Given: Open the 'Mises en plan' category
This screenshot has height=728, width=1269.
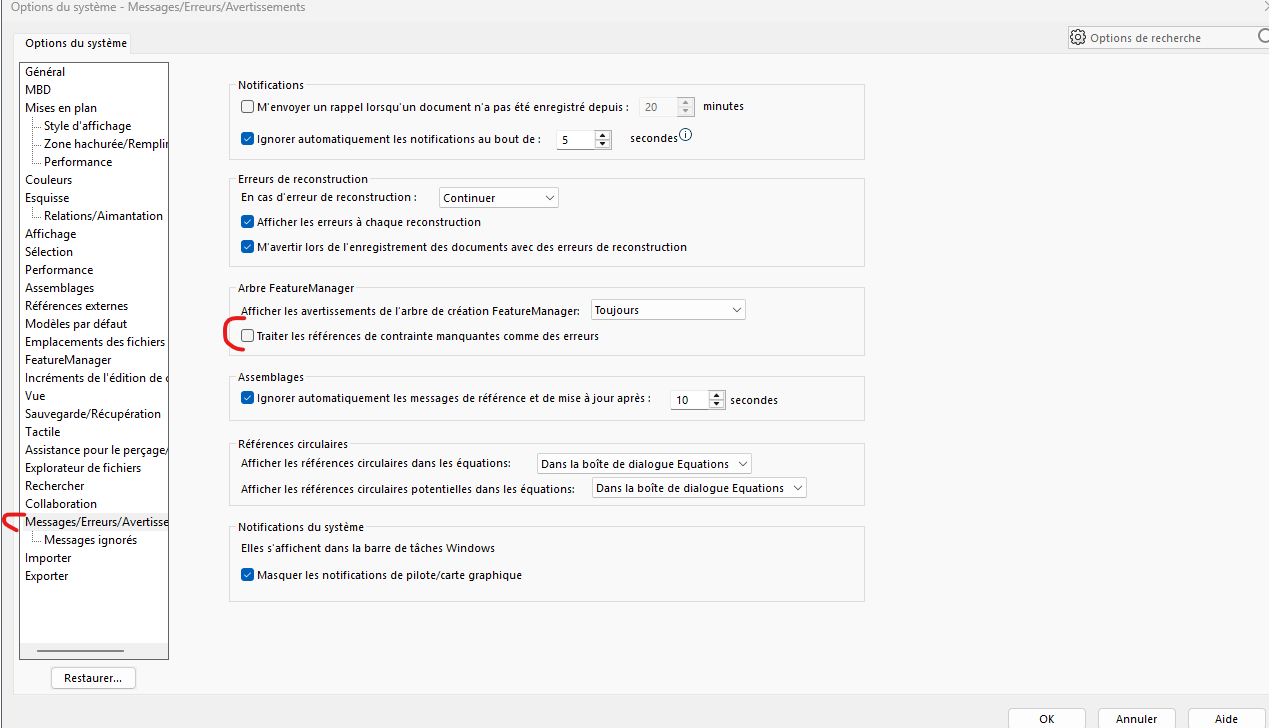Looking at the screenshot, I should tap(61, 108).
